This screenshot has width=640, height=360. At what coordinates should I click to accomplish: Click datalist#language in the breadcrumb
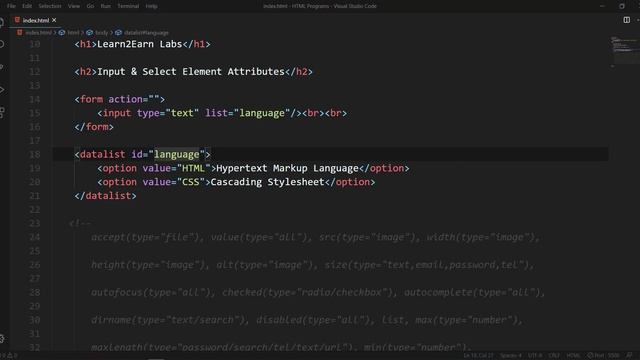coord(146,33)
